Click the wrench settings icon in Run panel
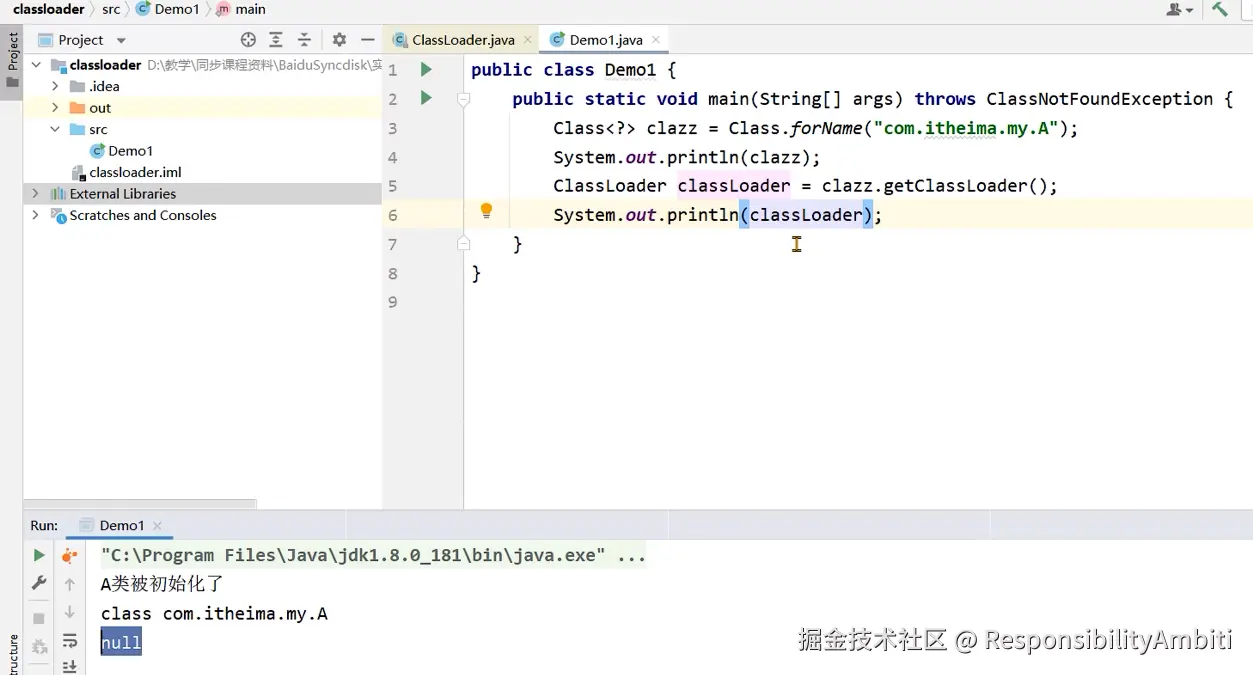This screenshot has width=1253, height=675. pyautogui.click(x=39, y=583)
